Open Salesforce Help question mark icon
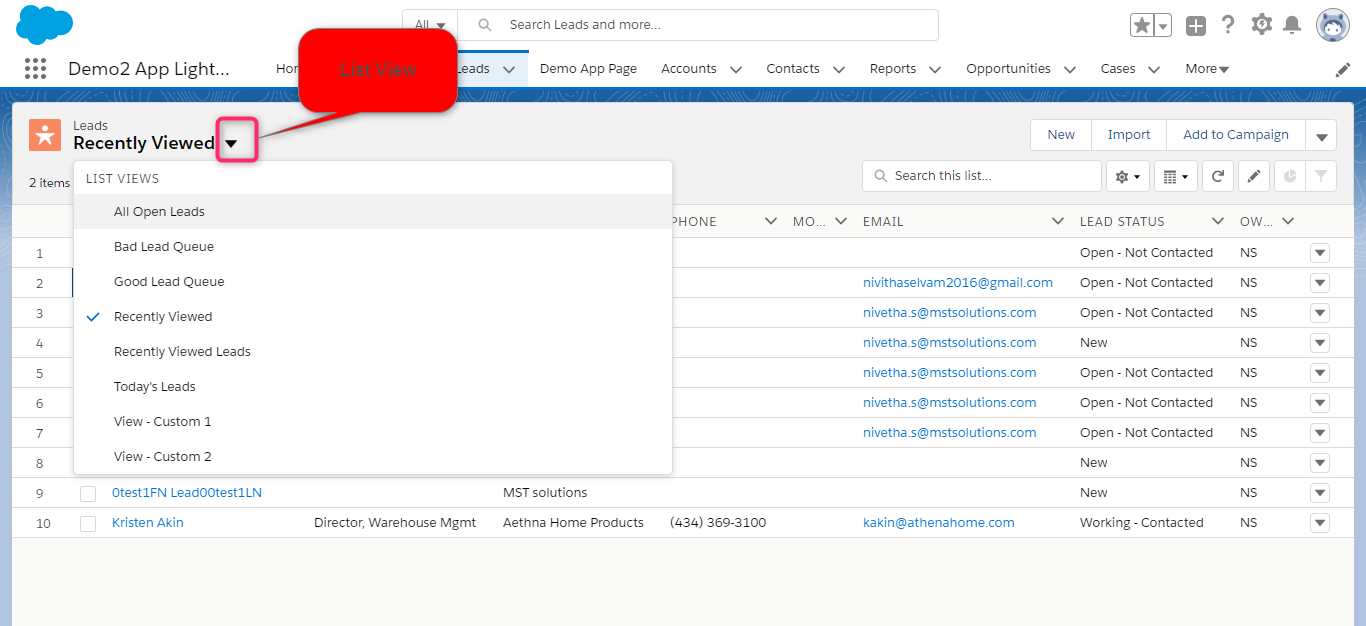The image size is (1366, 626). (1228, 24)
